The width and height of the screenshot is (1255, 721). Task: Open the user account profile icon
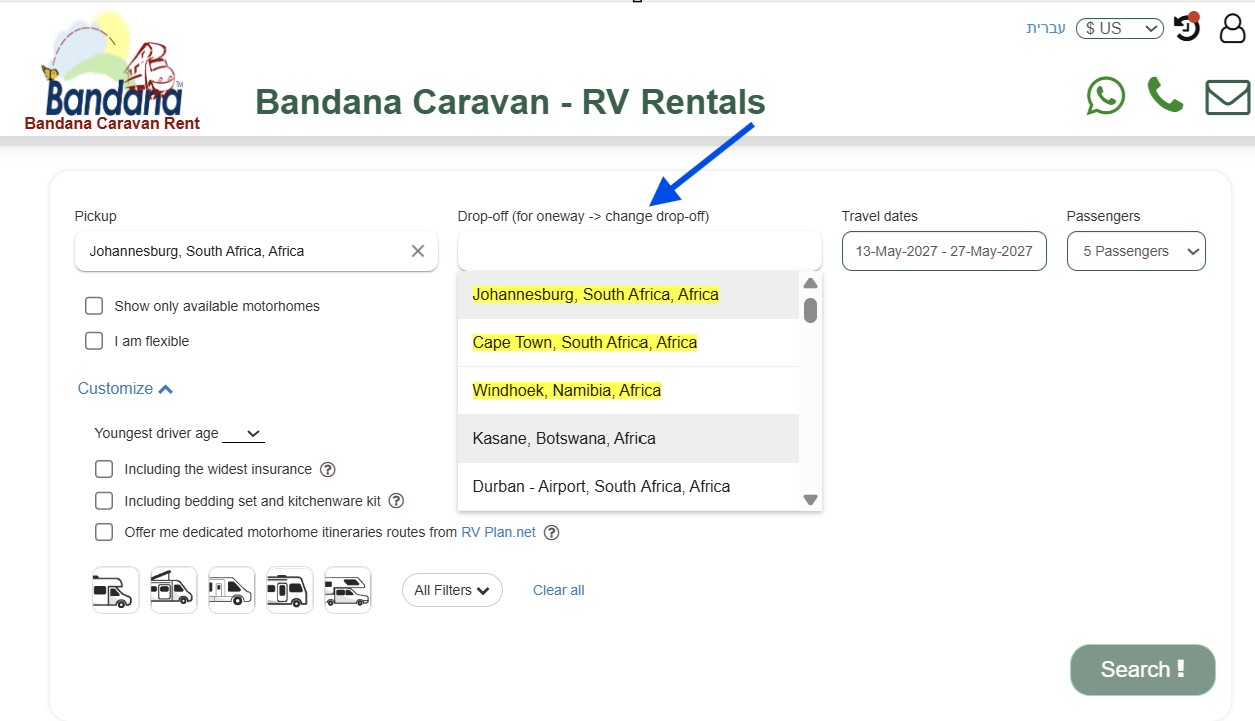[1232, 28]
